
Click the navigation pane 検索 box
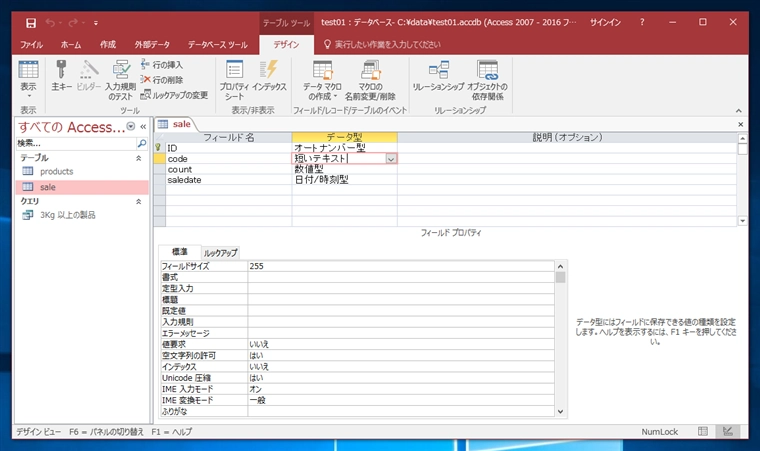click(76, 144)
